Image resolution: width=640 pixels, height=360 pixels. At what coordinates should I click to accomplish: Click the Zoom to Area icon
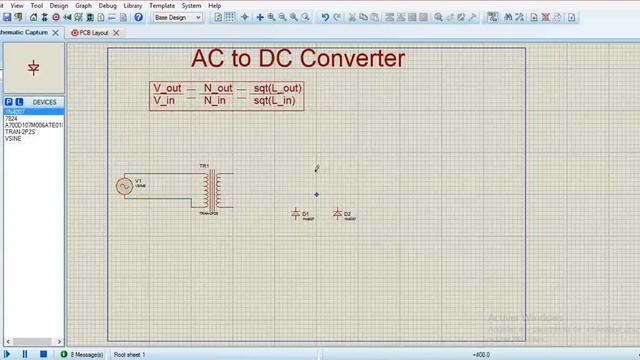(x=305, y=17)
